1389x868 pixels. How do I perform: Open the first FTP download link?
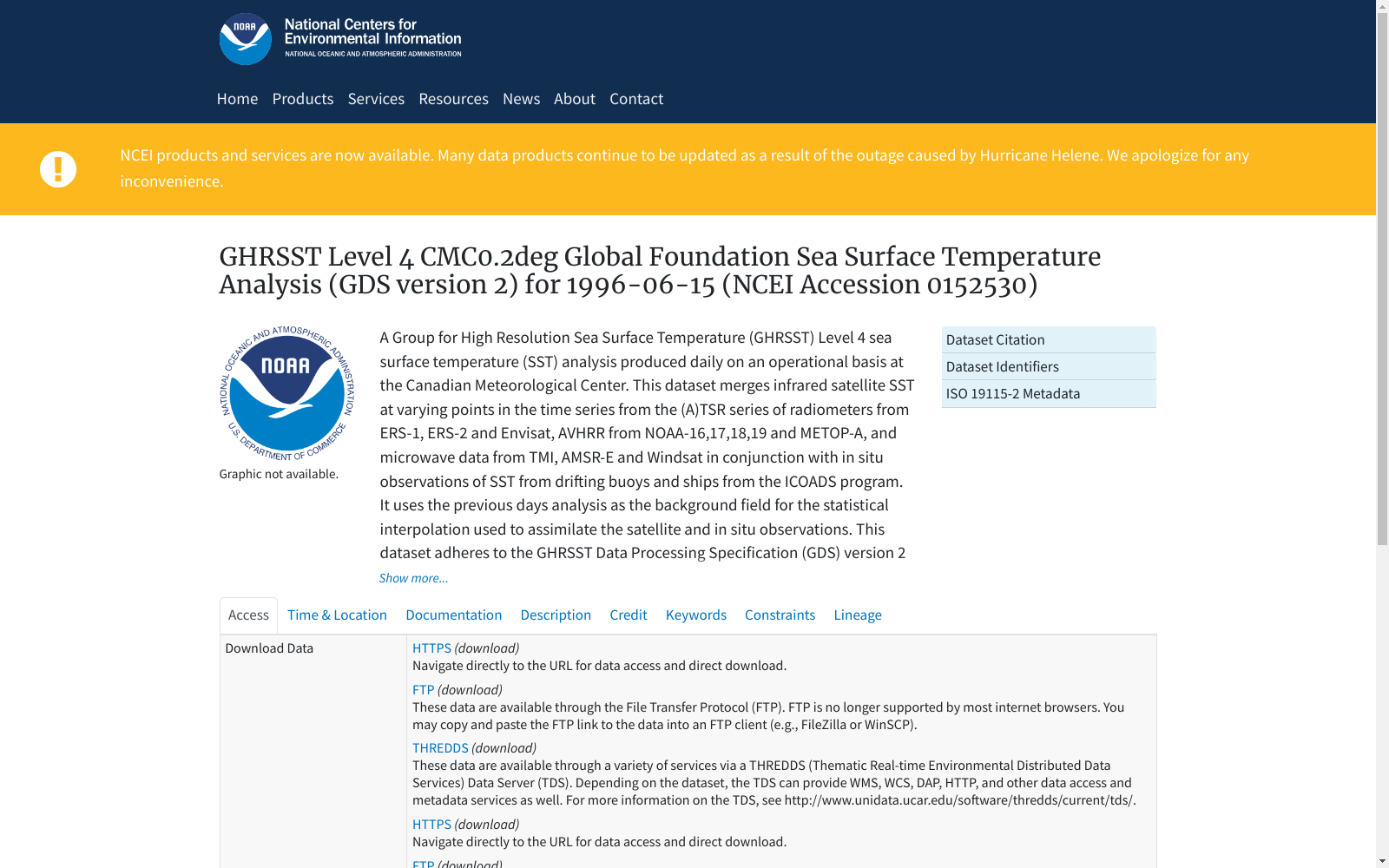423,690
